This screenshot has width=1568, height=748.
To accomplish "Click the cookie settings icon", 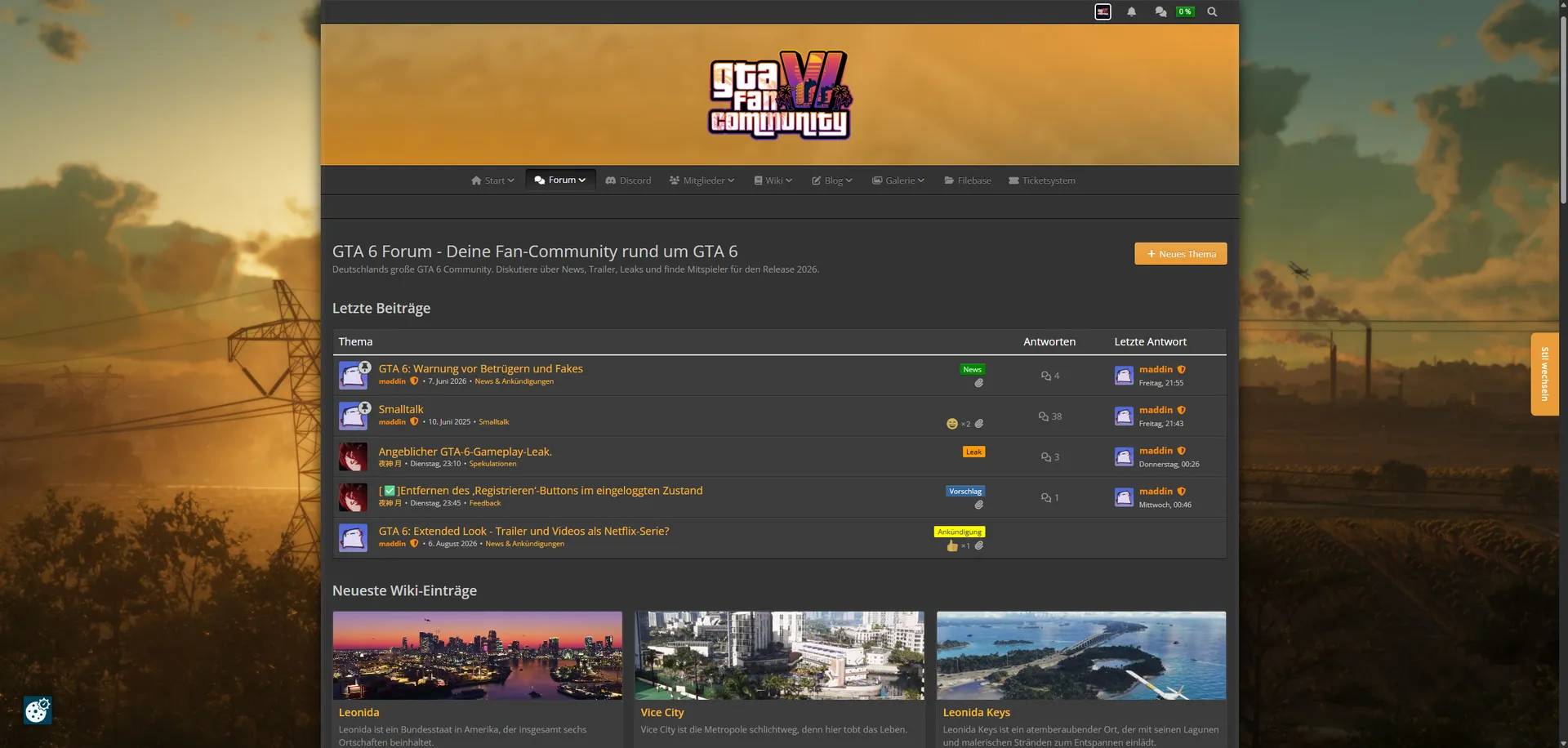I will click(x=37, y=710).
